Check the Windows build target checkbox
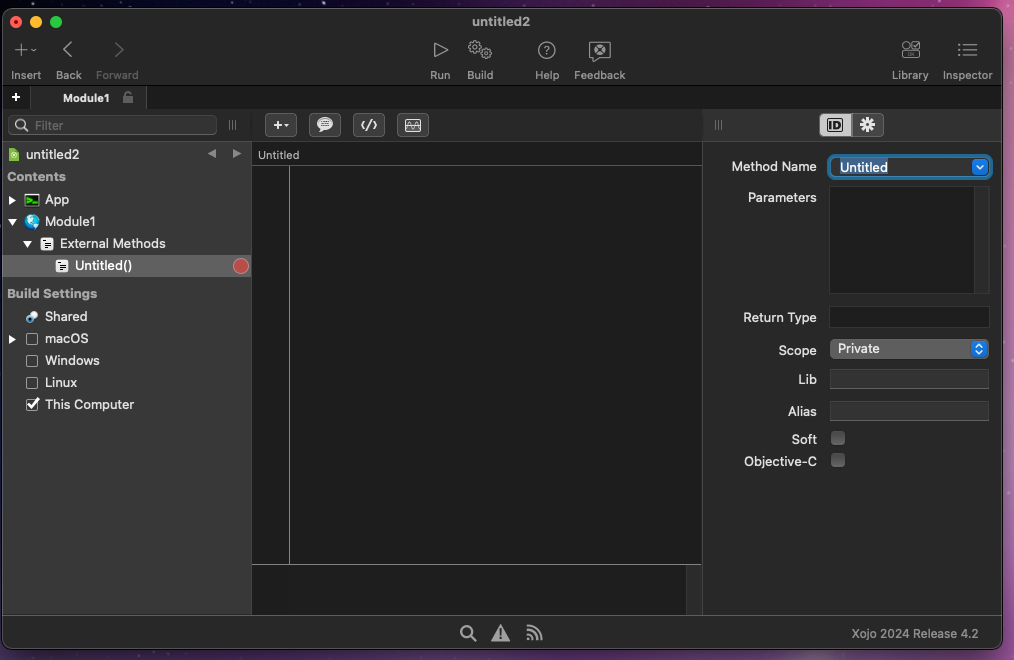Screen dimensions: 1014x660 tap(32, 361)
